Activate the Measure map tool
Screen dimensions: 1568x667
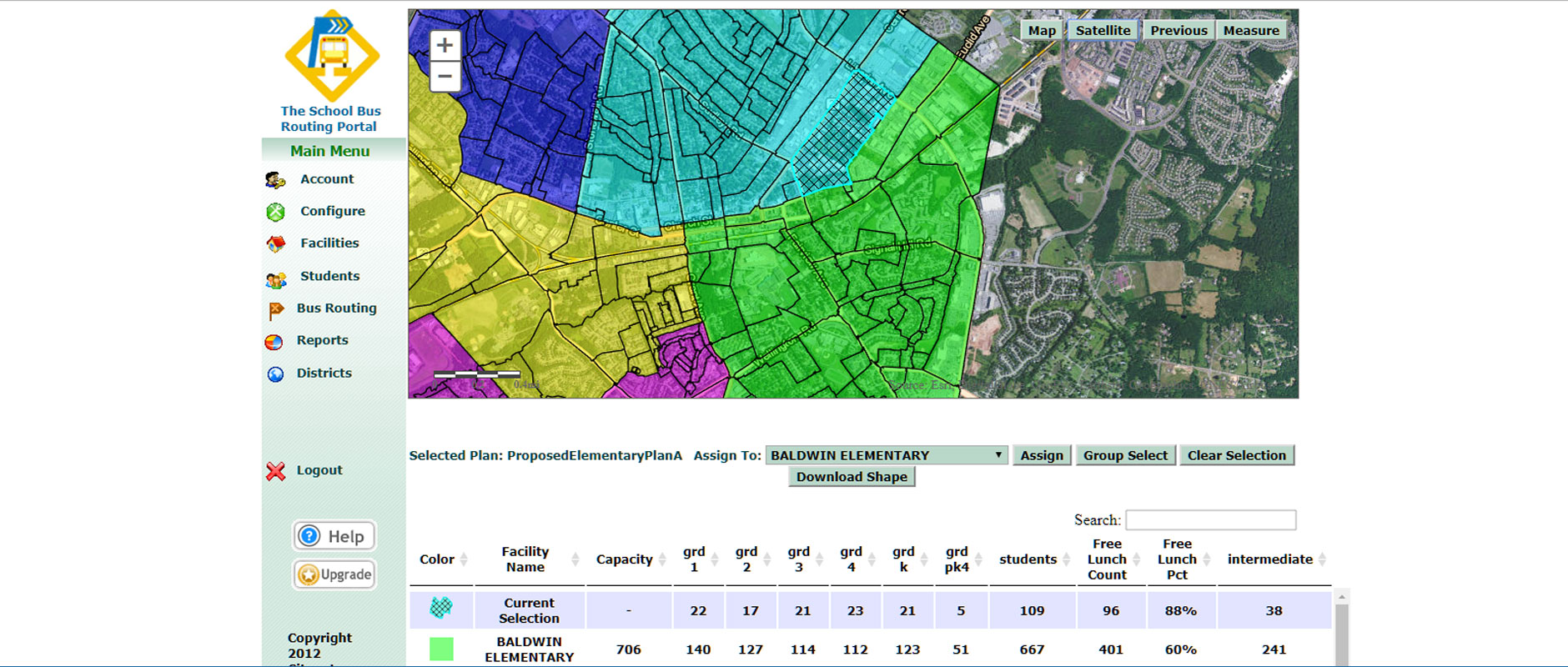click(1251, 30)
